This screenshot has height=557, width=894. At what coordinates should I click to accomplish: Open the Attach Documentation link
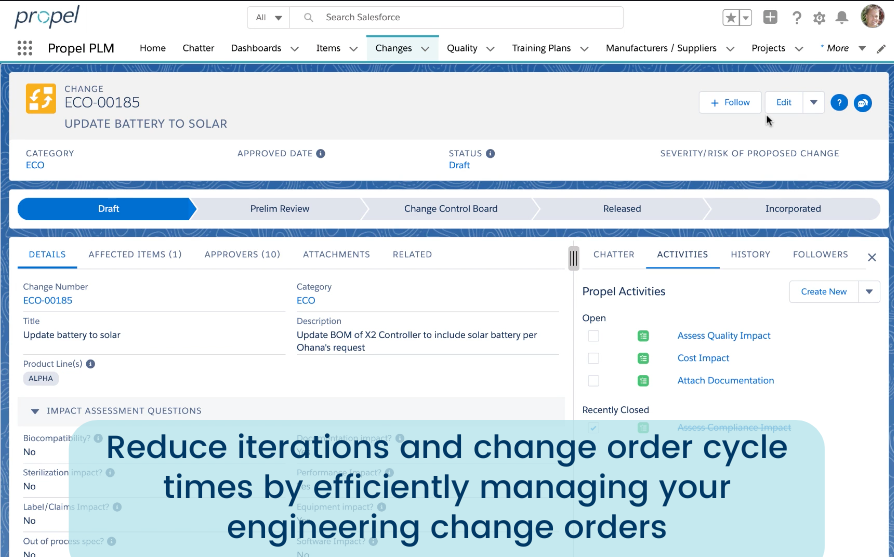pyautogui.click(x=725, y=380)
